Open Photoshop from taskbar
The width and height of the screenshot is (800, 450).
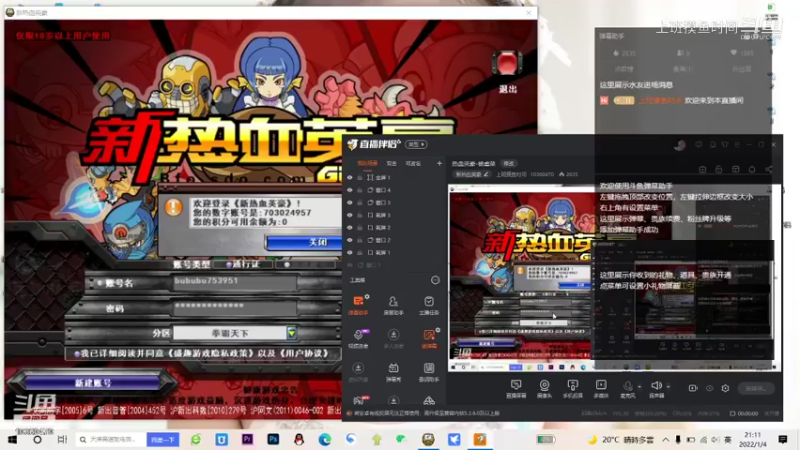point(273,439)
